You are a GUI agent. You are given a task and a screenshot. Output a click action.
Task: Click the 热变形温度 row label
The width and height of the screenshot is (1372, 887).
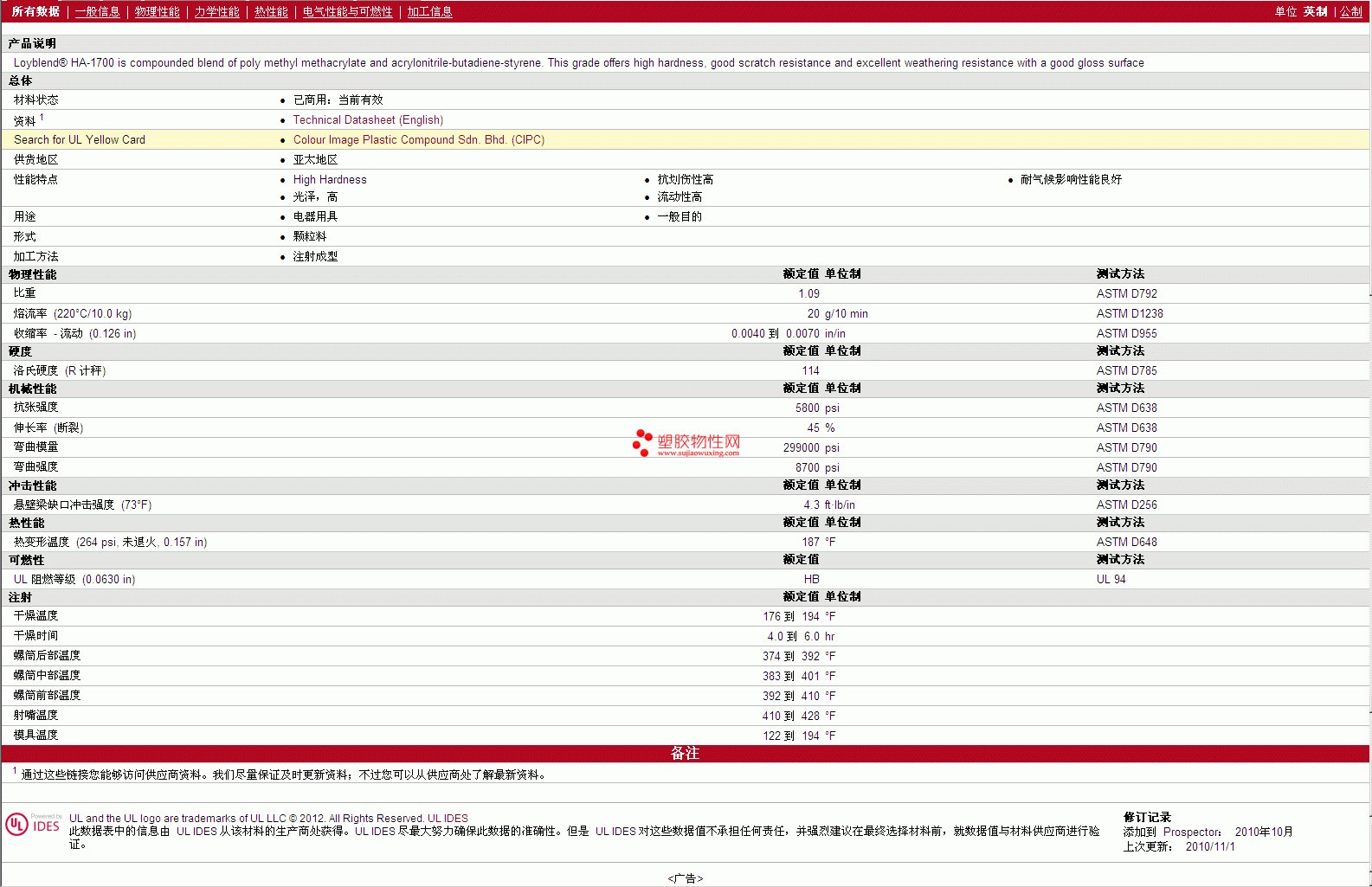(x=111, y=543)
